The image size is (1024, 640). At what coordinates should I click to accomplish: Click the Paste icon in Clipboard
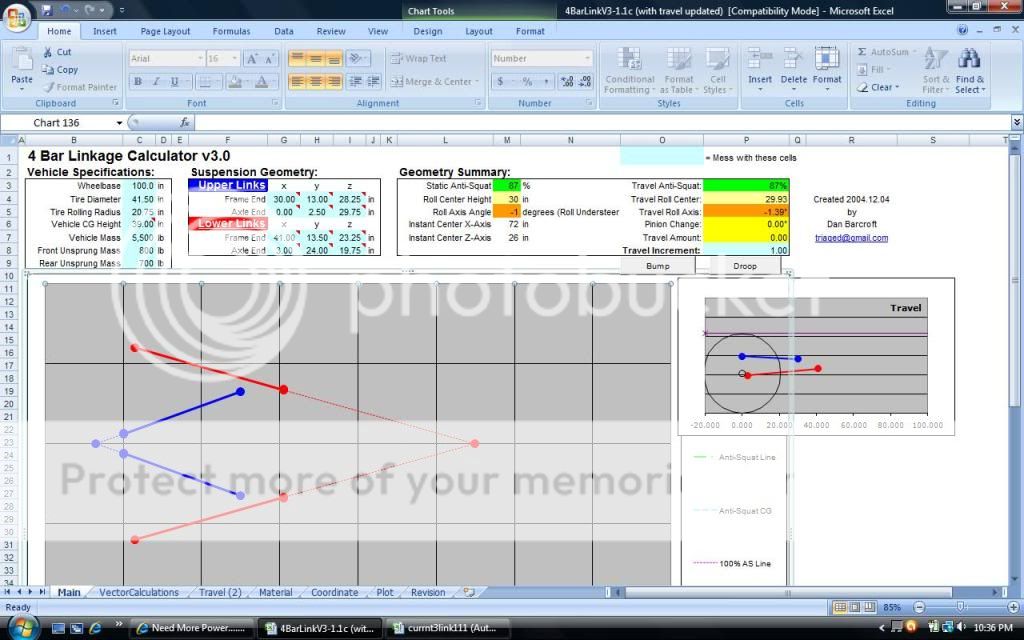pos(21,62)
